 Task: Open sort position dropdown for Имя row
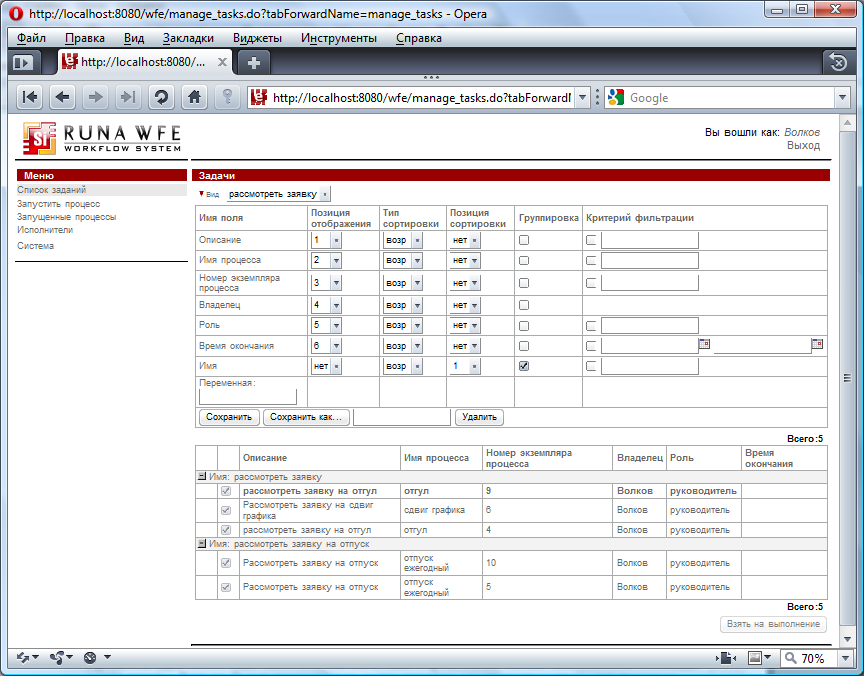[466, 366]
